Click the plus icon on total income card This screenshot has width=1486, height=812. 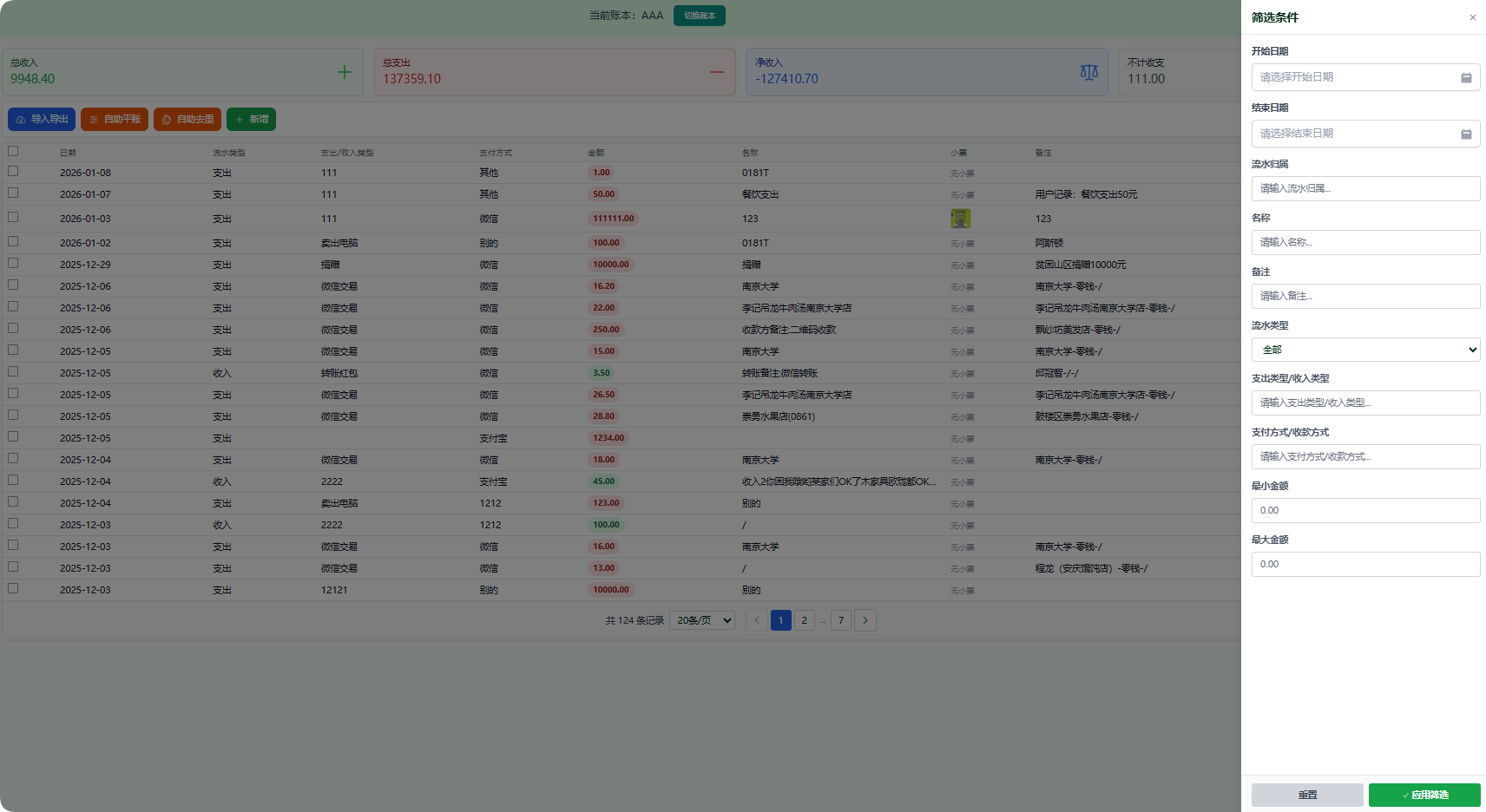[345, 72]
